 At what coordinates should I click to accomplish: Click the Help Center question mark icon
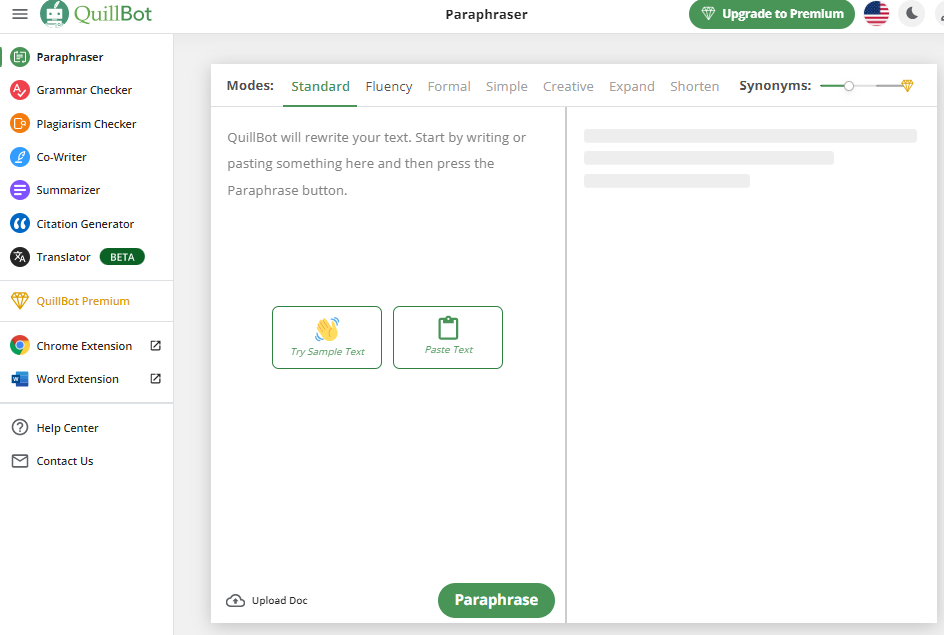tap(20, 427)
